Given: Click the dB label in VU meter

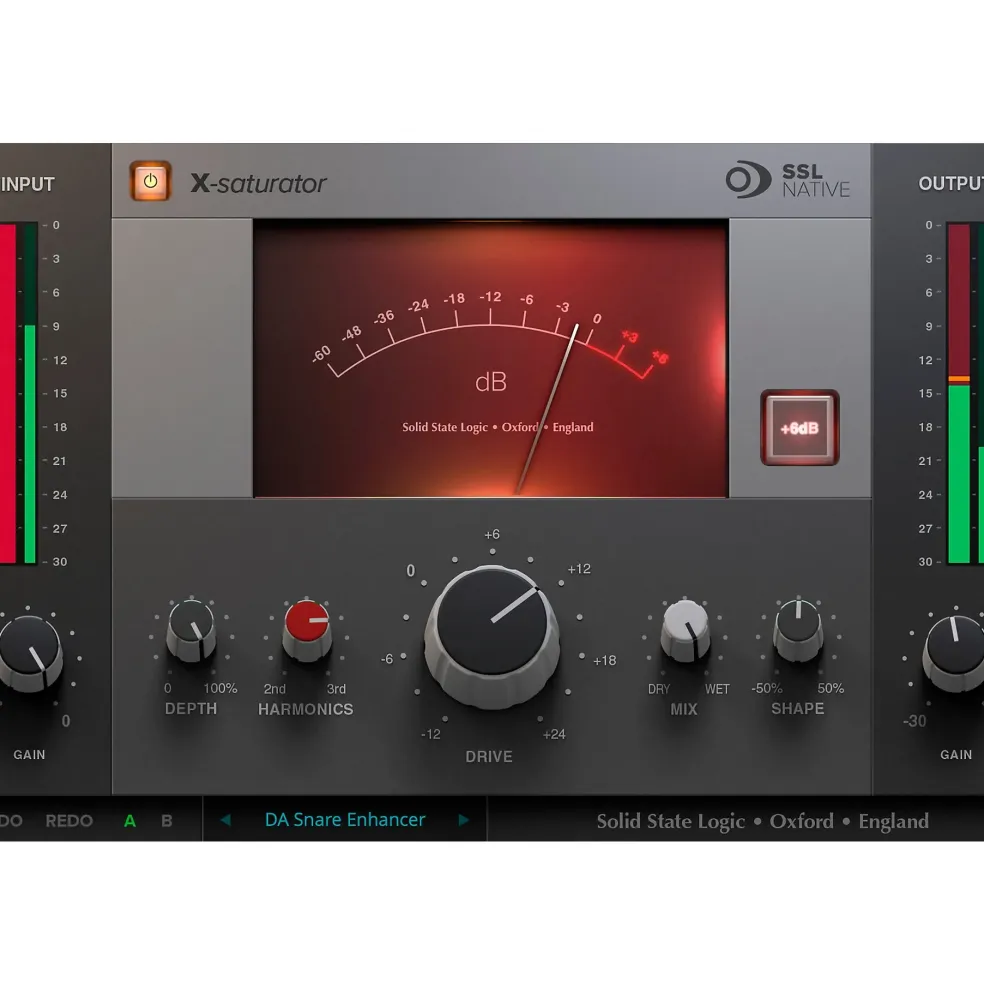Looking at the screenshot, I should pos(491,382).
